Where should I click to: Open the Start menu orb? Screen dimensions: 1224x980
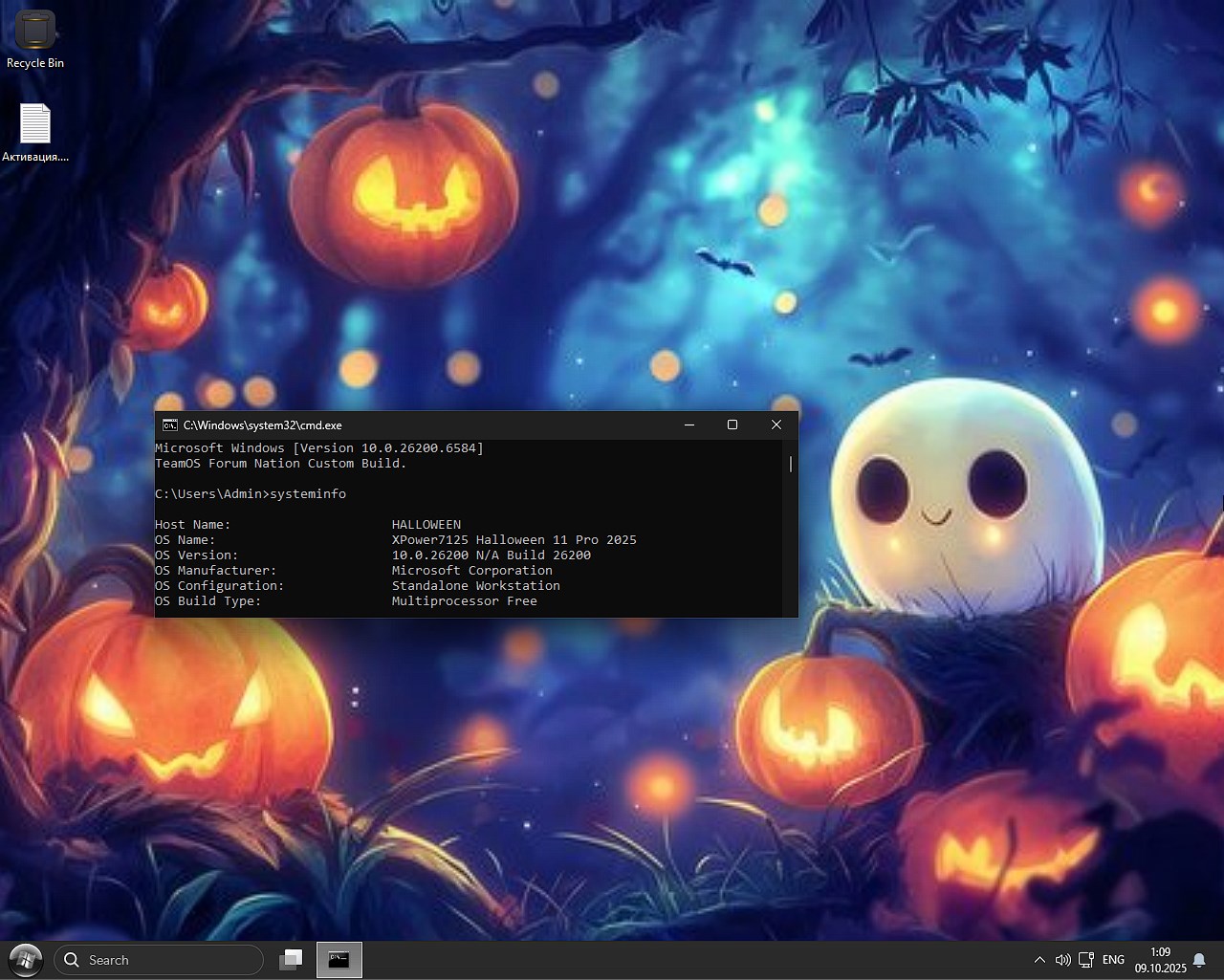25,960
